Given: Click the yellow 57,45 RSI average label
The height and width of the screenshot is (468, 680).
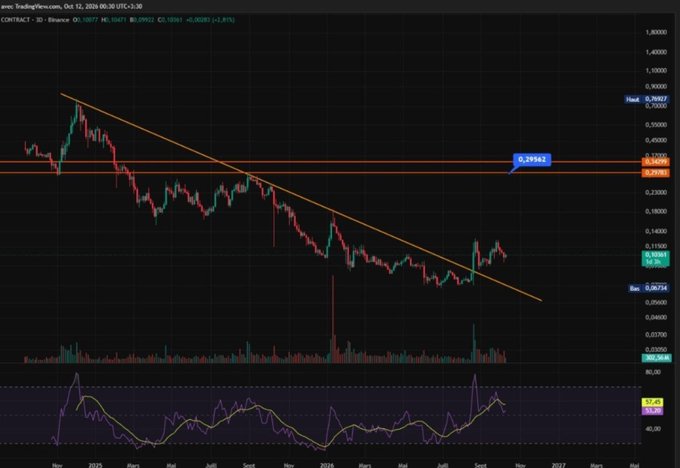Looking at the screenshot, I should pyautogui.click(x=652, y=403).
